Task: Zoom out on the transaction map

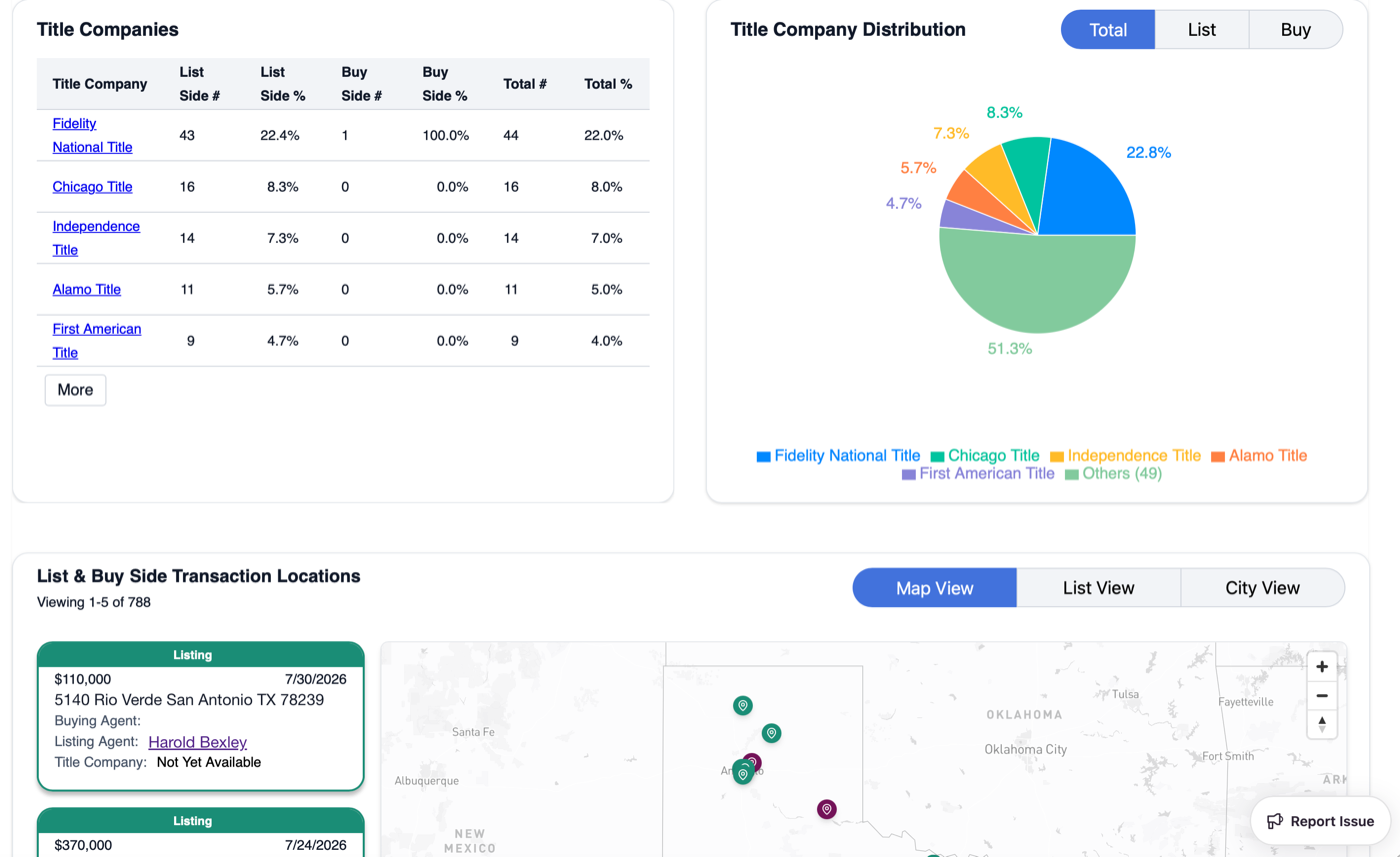Action: (1322, 695)
